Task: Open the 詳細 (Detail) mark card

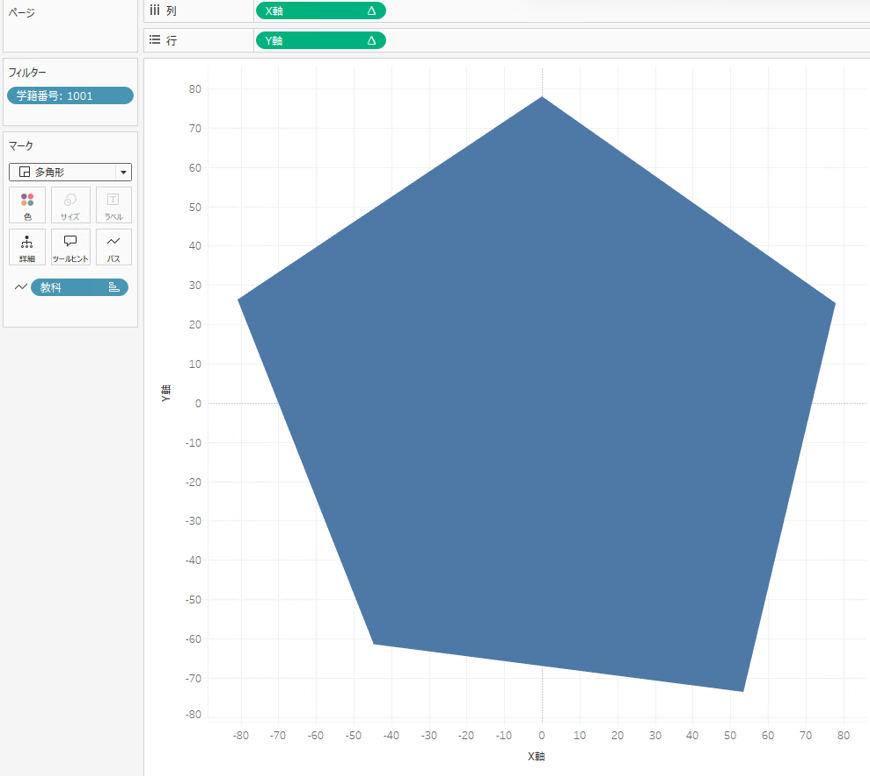Action: coord(27,247)
